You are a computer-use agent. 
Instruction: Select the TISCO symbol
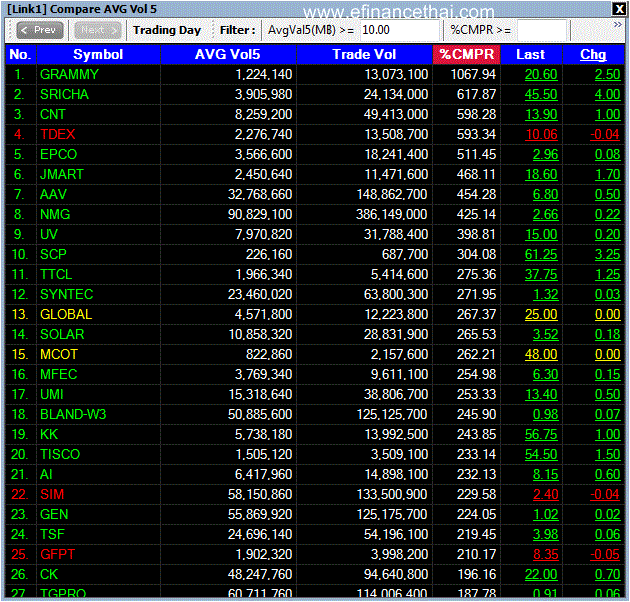pyautogui.click(x=60, y=455)
